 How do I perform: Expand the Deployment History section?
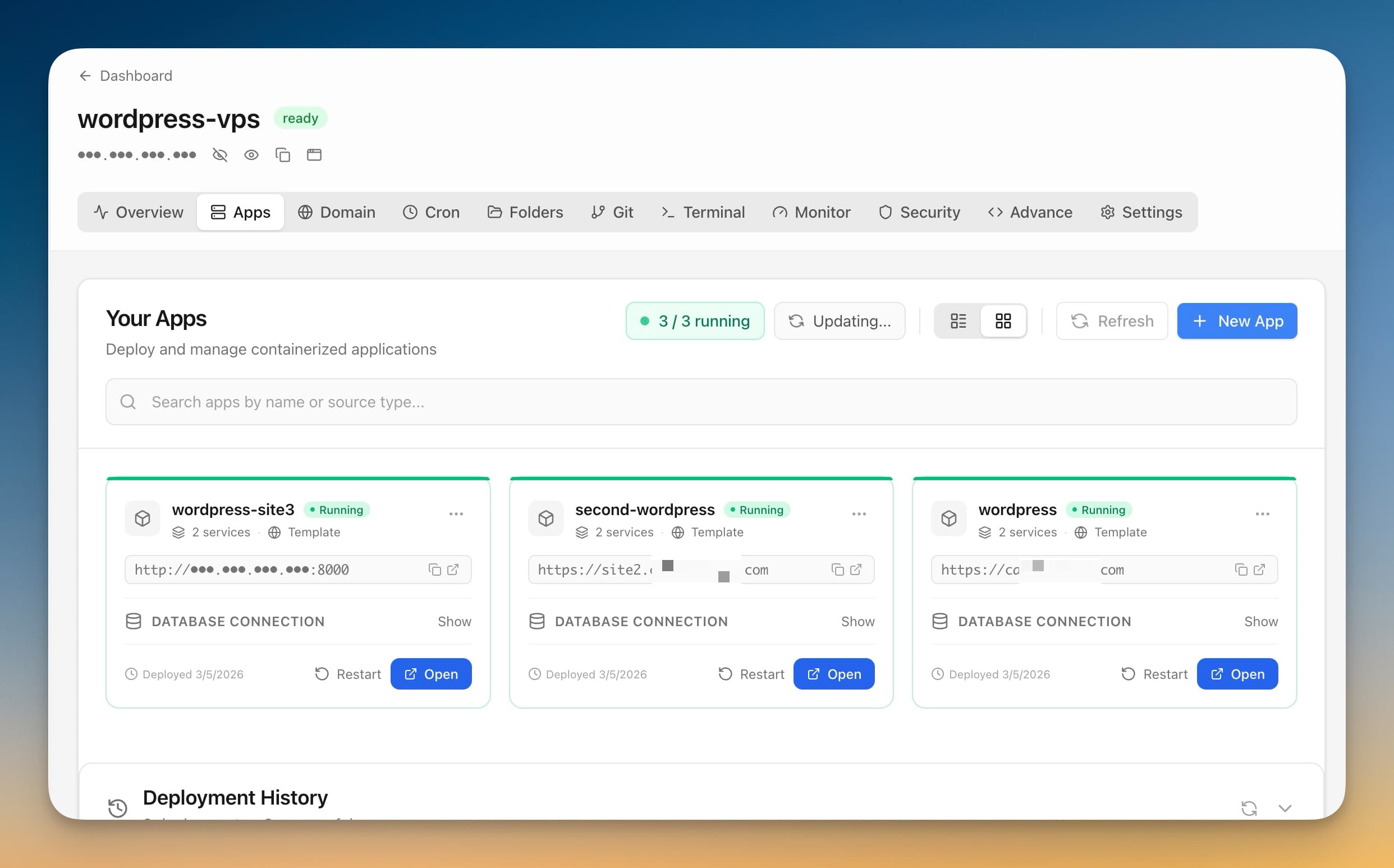(1285, 808)
